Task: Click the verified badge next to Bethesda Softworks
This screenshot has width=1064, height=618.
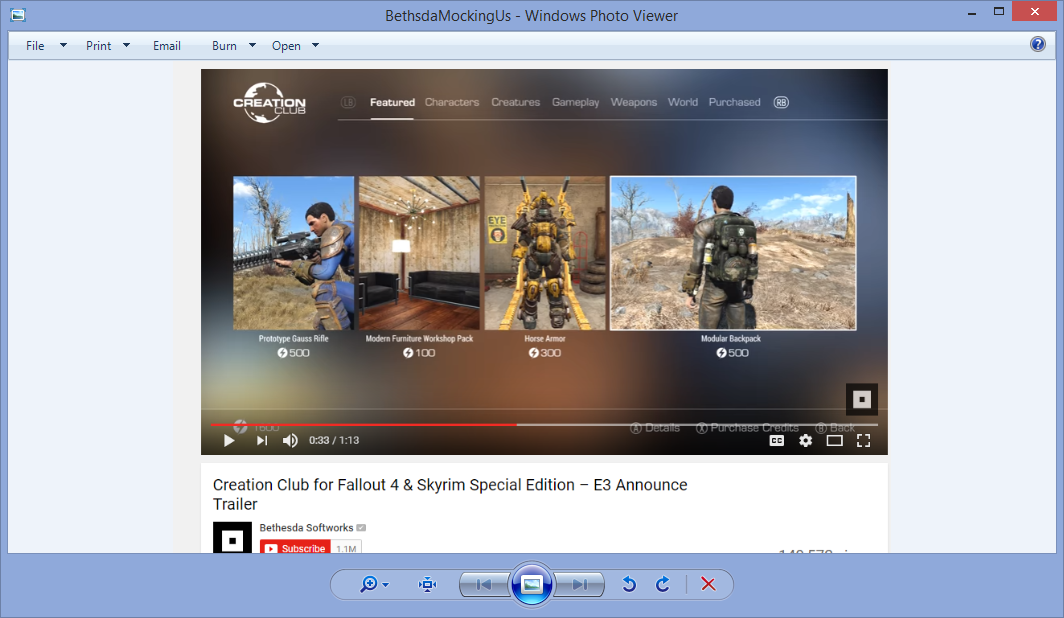Action: (361, 528)
